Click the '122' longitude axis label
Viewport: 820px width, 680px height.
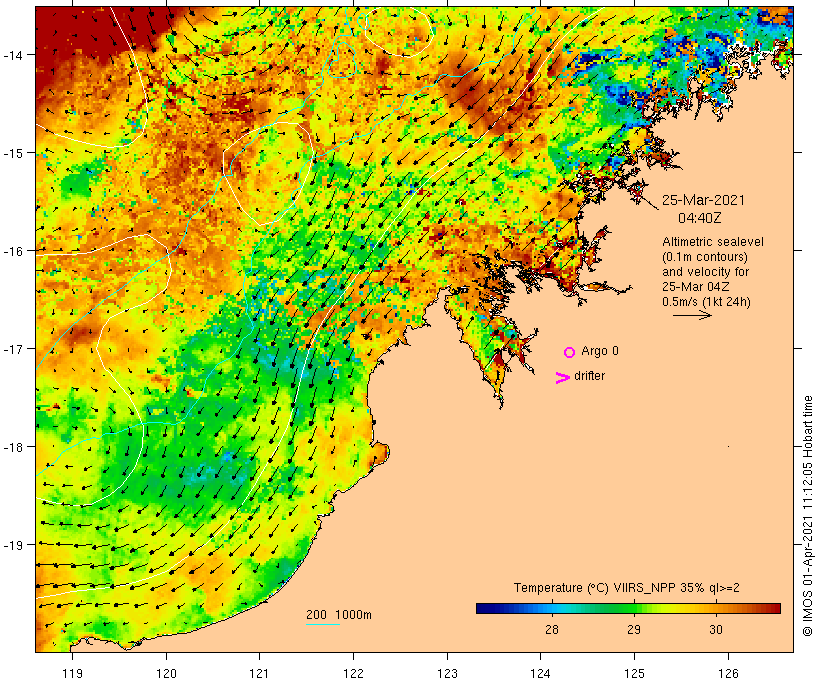click(353, 673)
